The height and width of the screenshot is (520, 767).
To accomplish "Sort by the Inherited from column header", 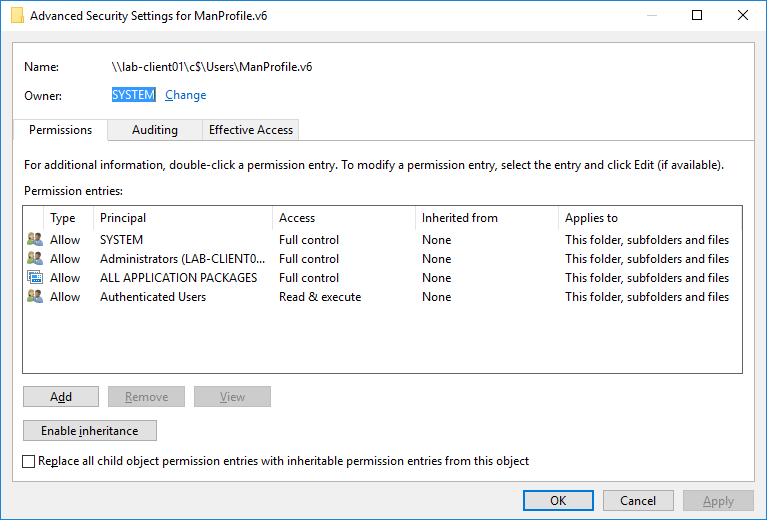I will pos(487,218).
